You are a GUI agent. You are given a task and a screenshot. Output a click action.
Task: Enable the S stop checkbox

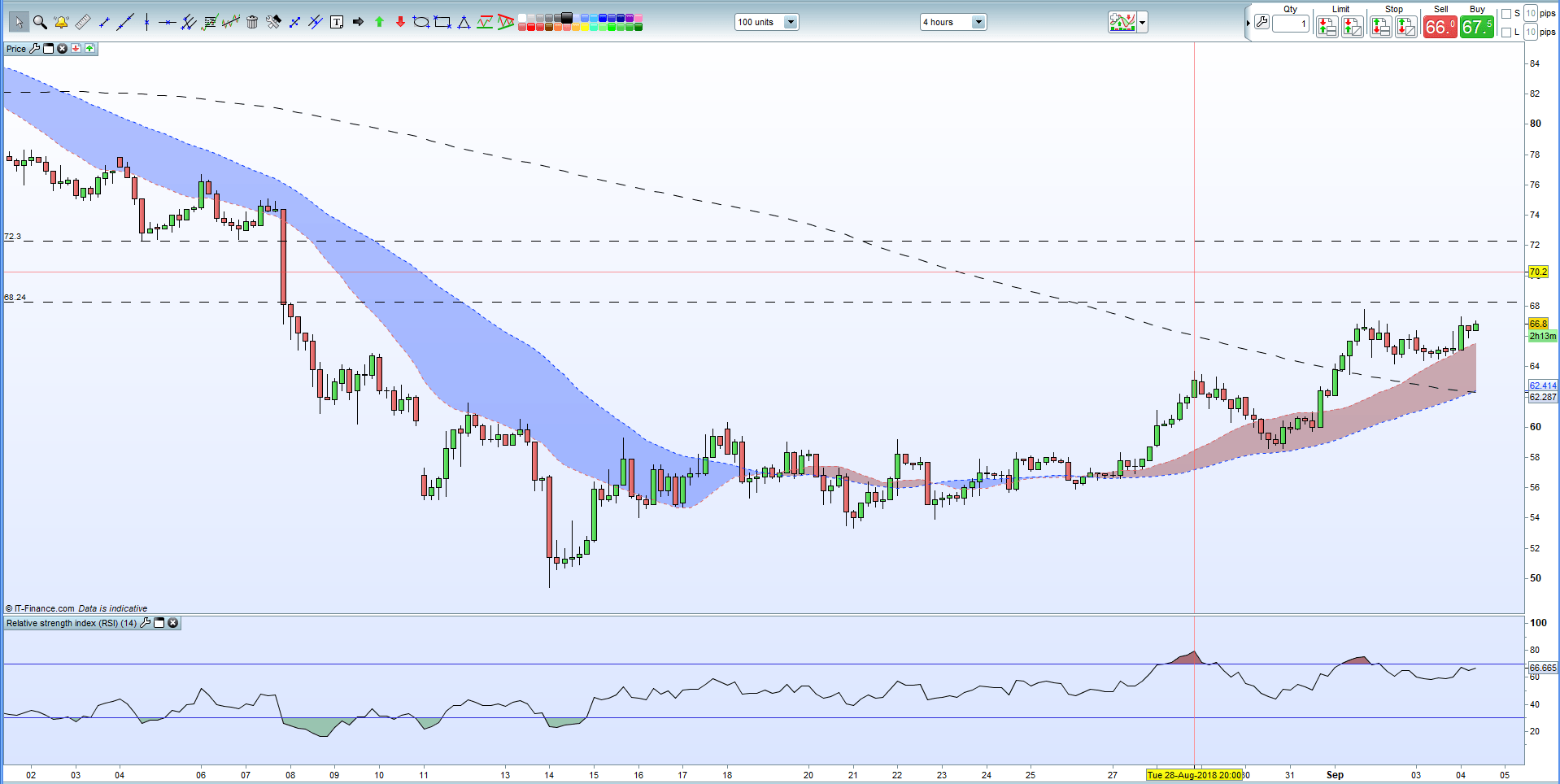1506,14
